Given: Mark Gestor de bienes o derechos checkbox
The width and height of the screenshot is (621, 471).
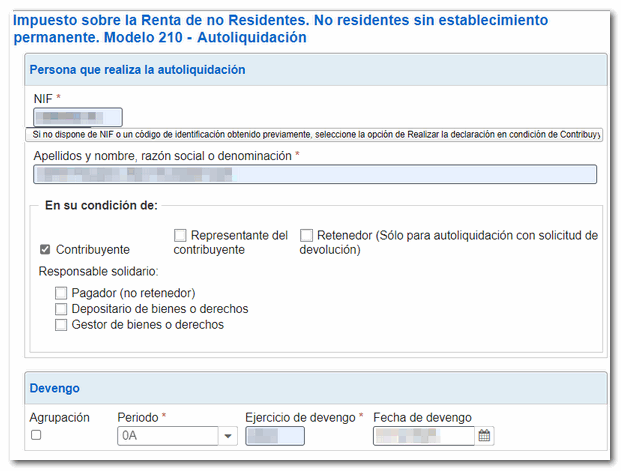Looking at the screenshot, I should point(62,325).
